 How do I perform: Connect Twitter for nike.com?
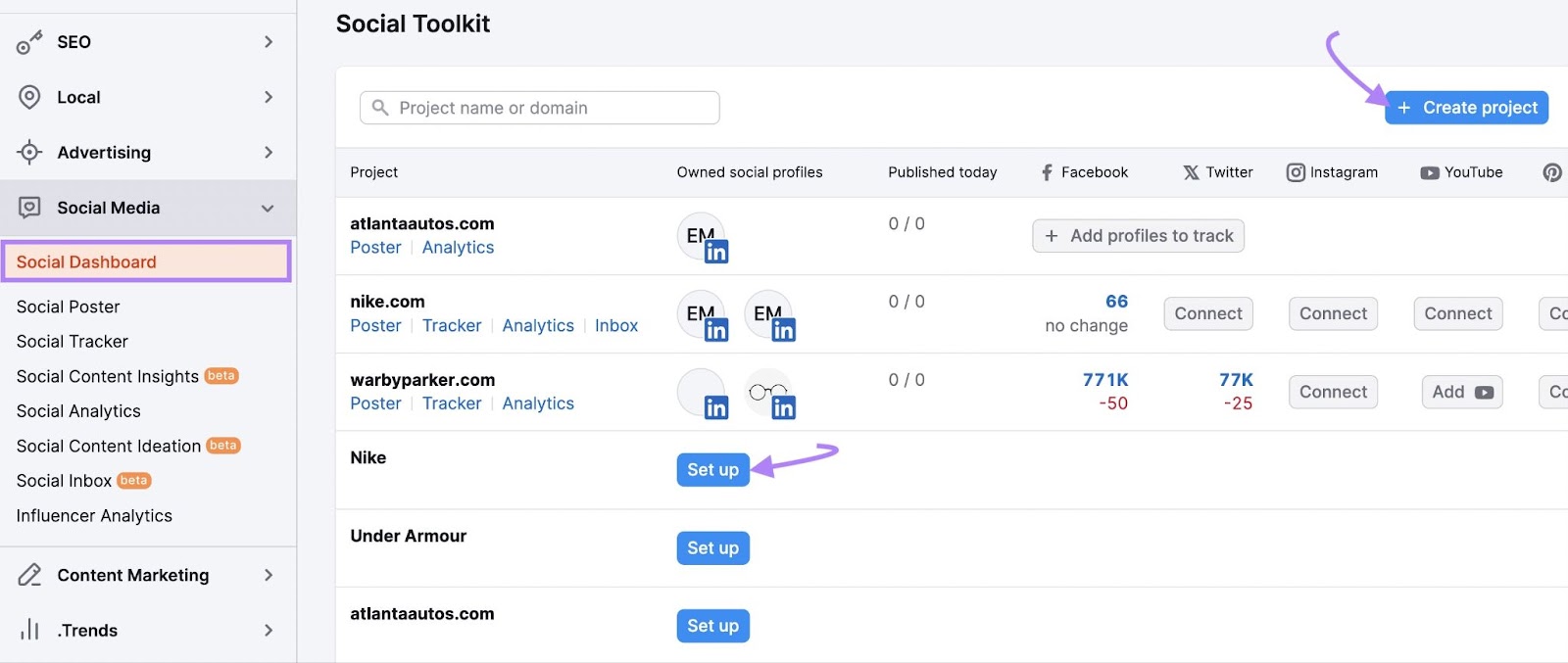point(1208,313)
